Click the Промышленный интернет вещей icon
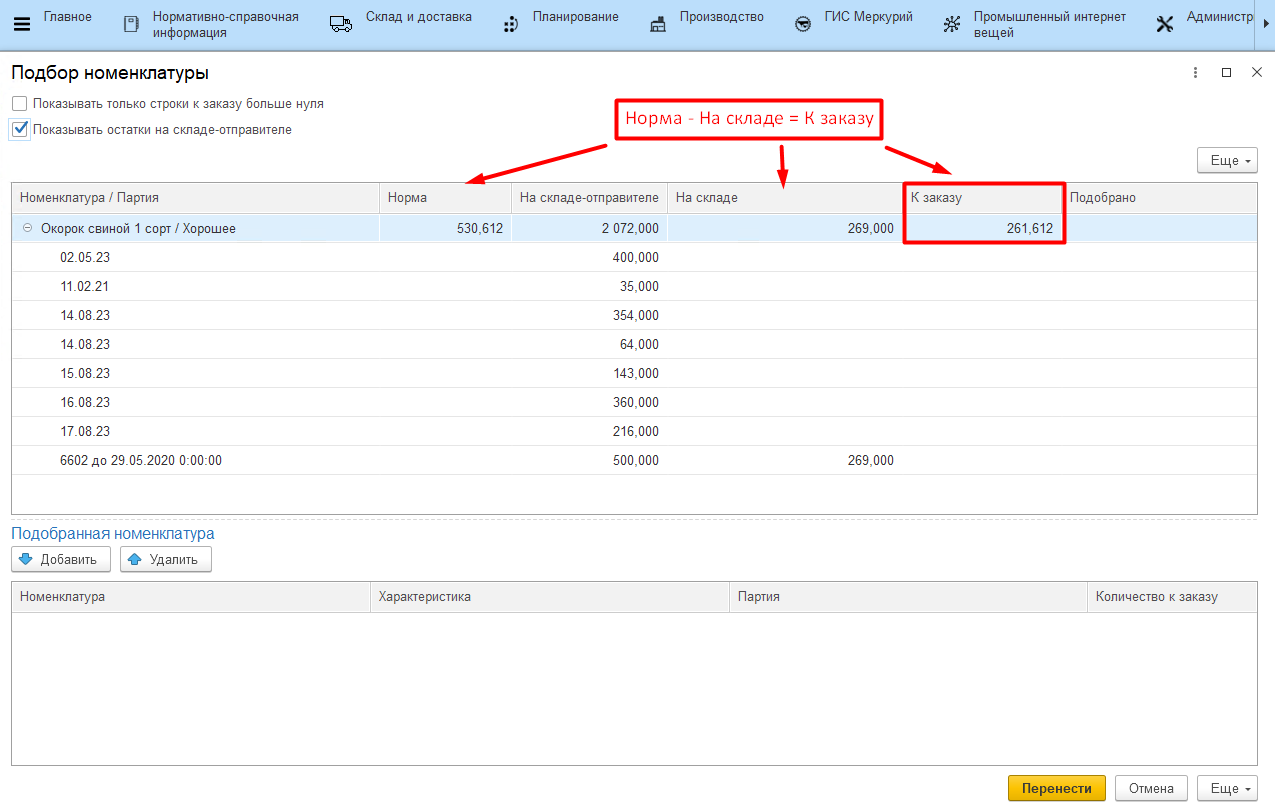Image resolution: width=1275 pixels, height=810 pixels. (x=952, y=25)
